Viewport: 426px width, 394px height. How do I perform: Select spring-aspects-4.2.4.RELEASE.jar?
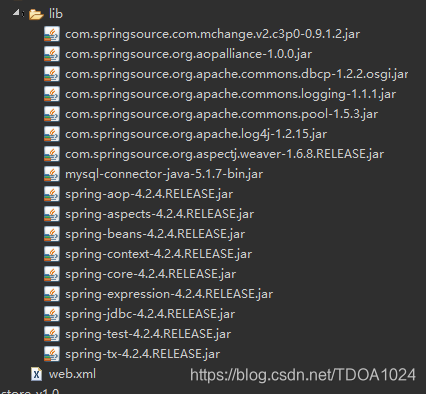click(x=159, y=214)
